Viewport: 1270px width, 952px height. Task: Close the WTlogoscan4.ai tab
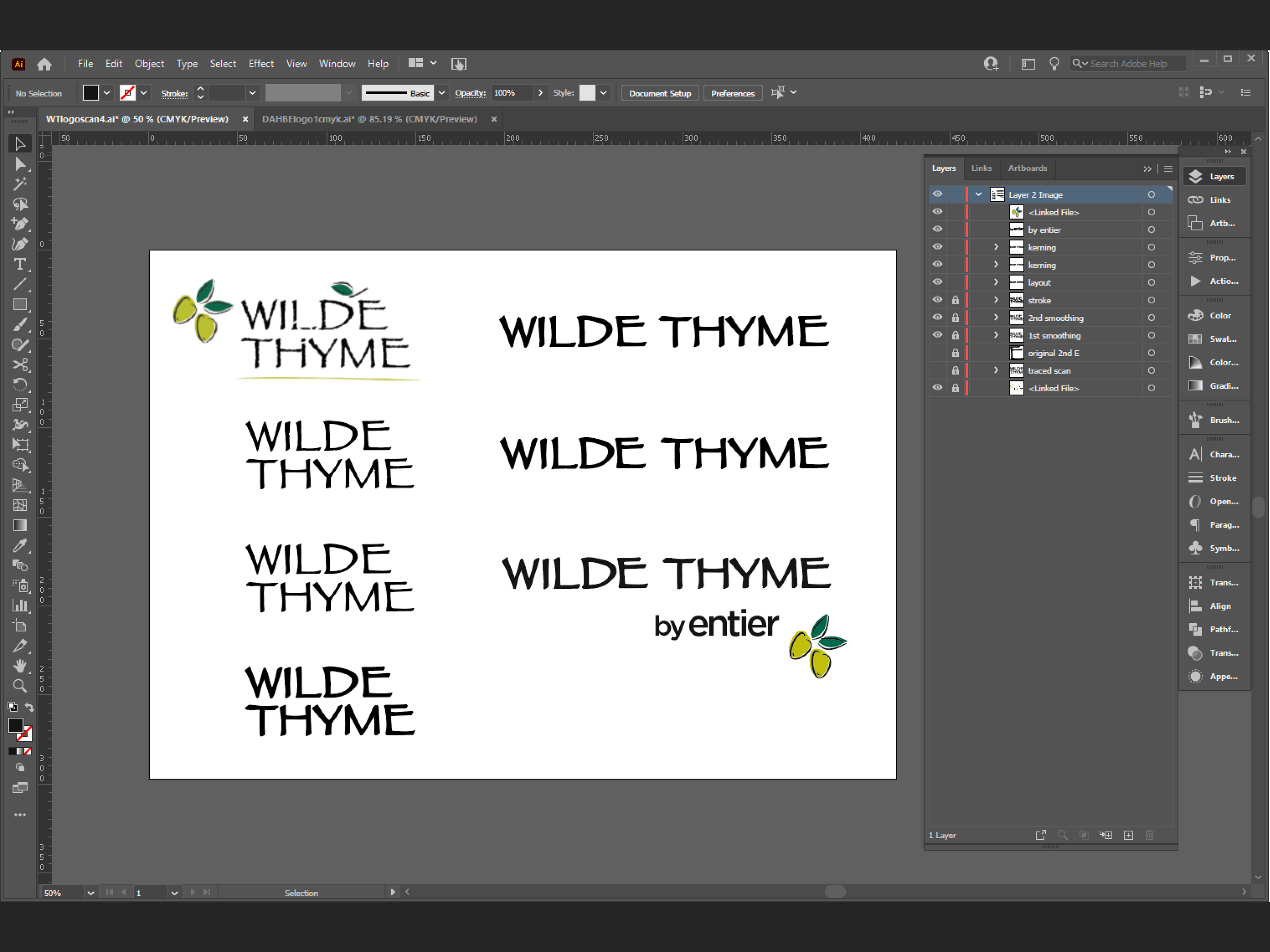coord(245,119)
